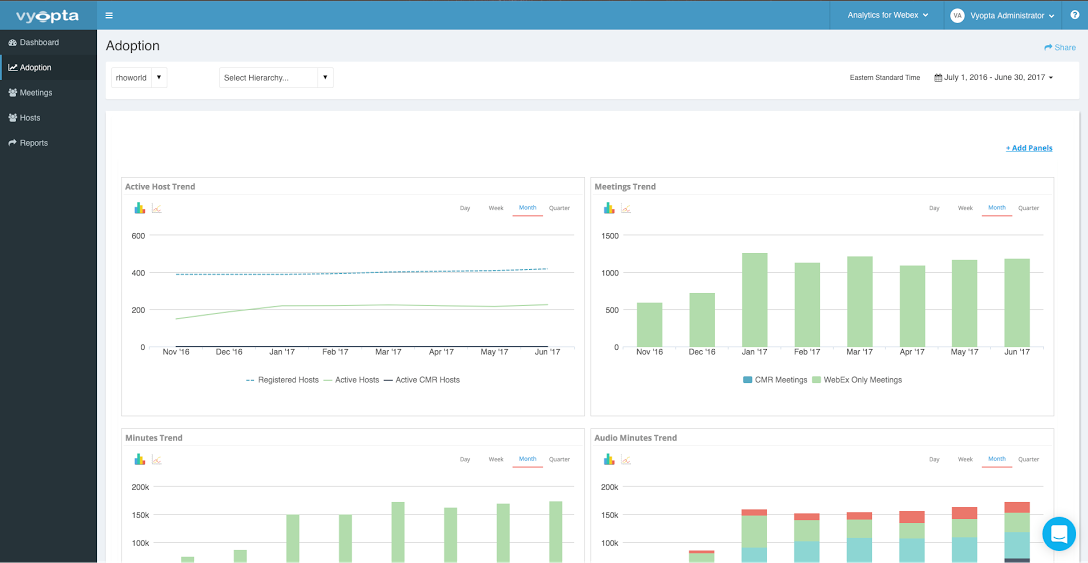
Task: Switch Audio Minutes Trend to bar chart
Action: (609, 459)
